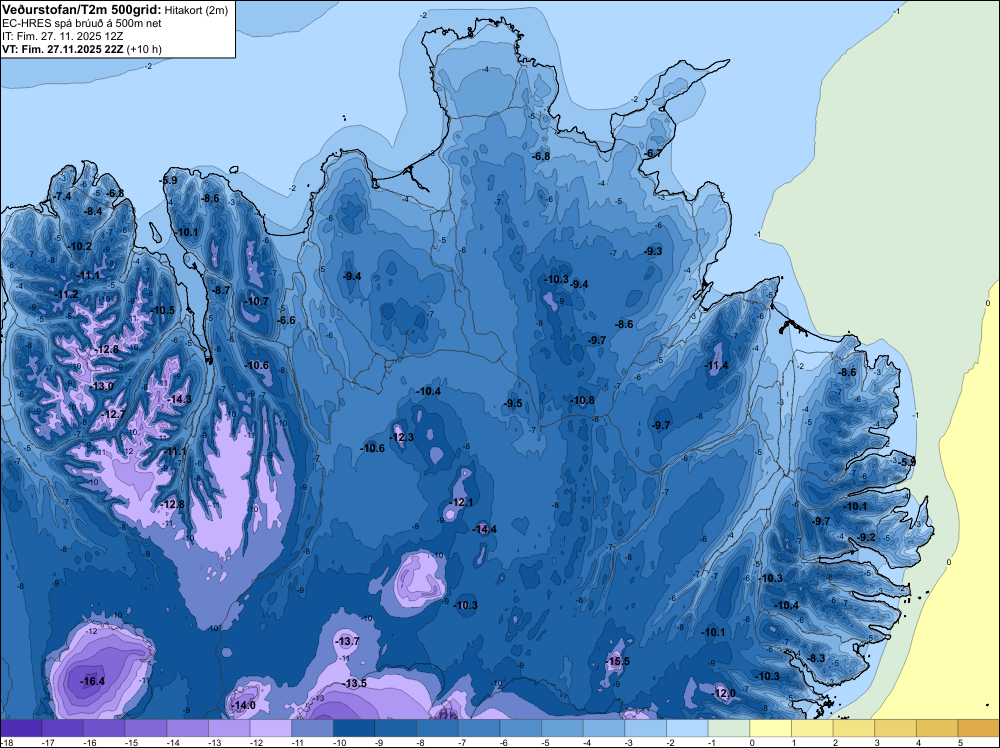This screenshot has width=1000, height=748.
Task: Select the -9.2 temperature reading
Action: (x=867, y=537)
